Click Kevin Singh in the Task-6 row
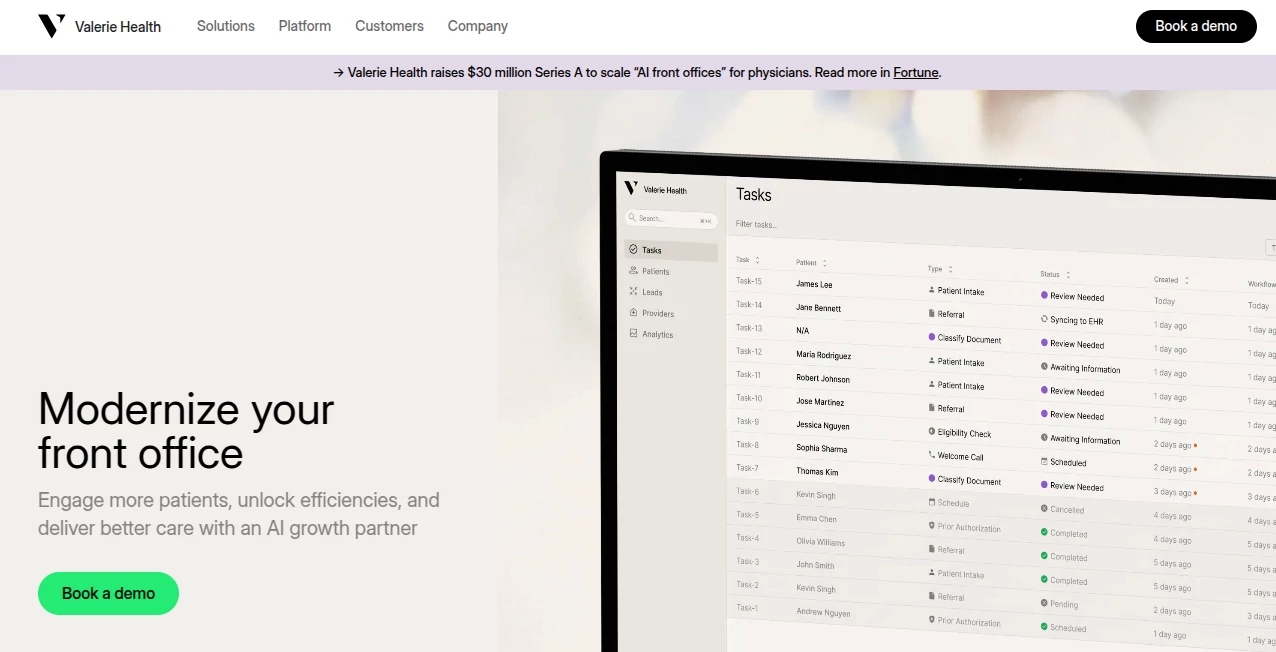The image size is (1276, 652). coord(816,495)
